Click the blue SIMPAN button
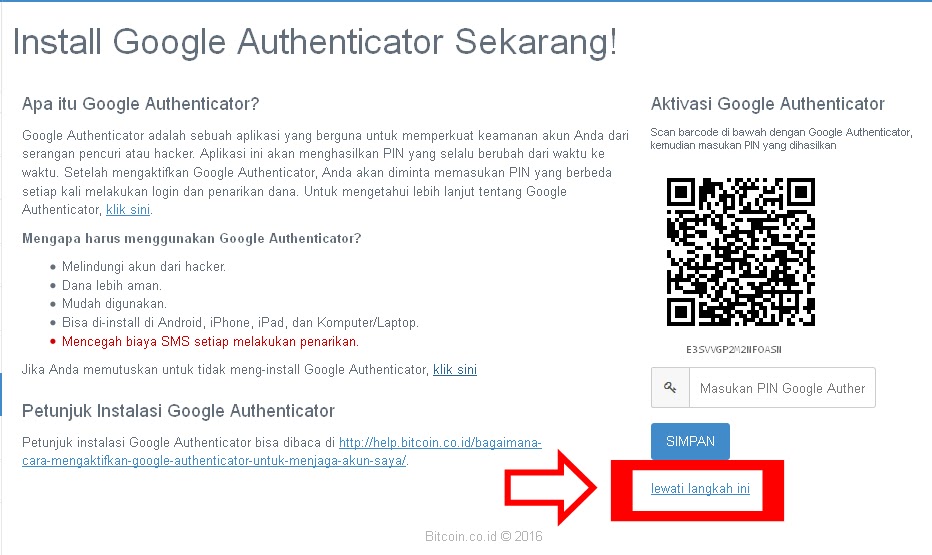Viewport: 932px width, 555px height. click(690, 442)
